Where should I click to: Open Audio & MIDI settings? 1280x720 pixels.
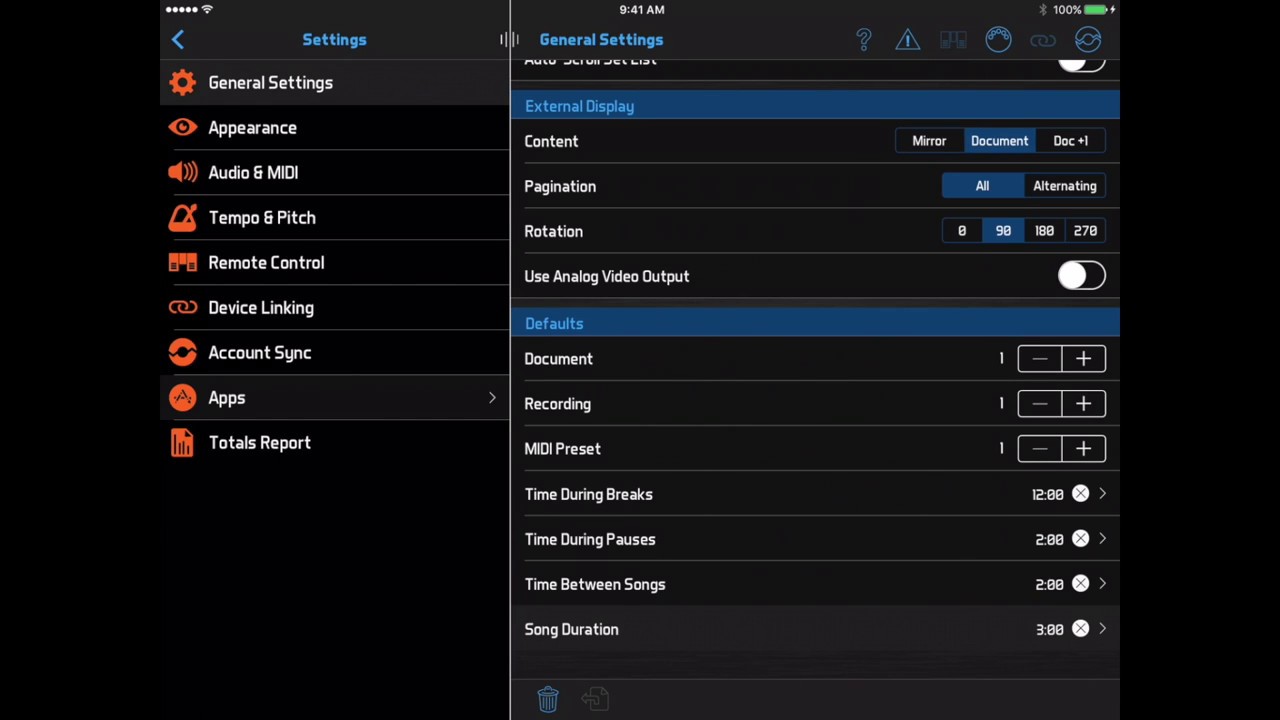point(335,173)
